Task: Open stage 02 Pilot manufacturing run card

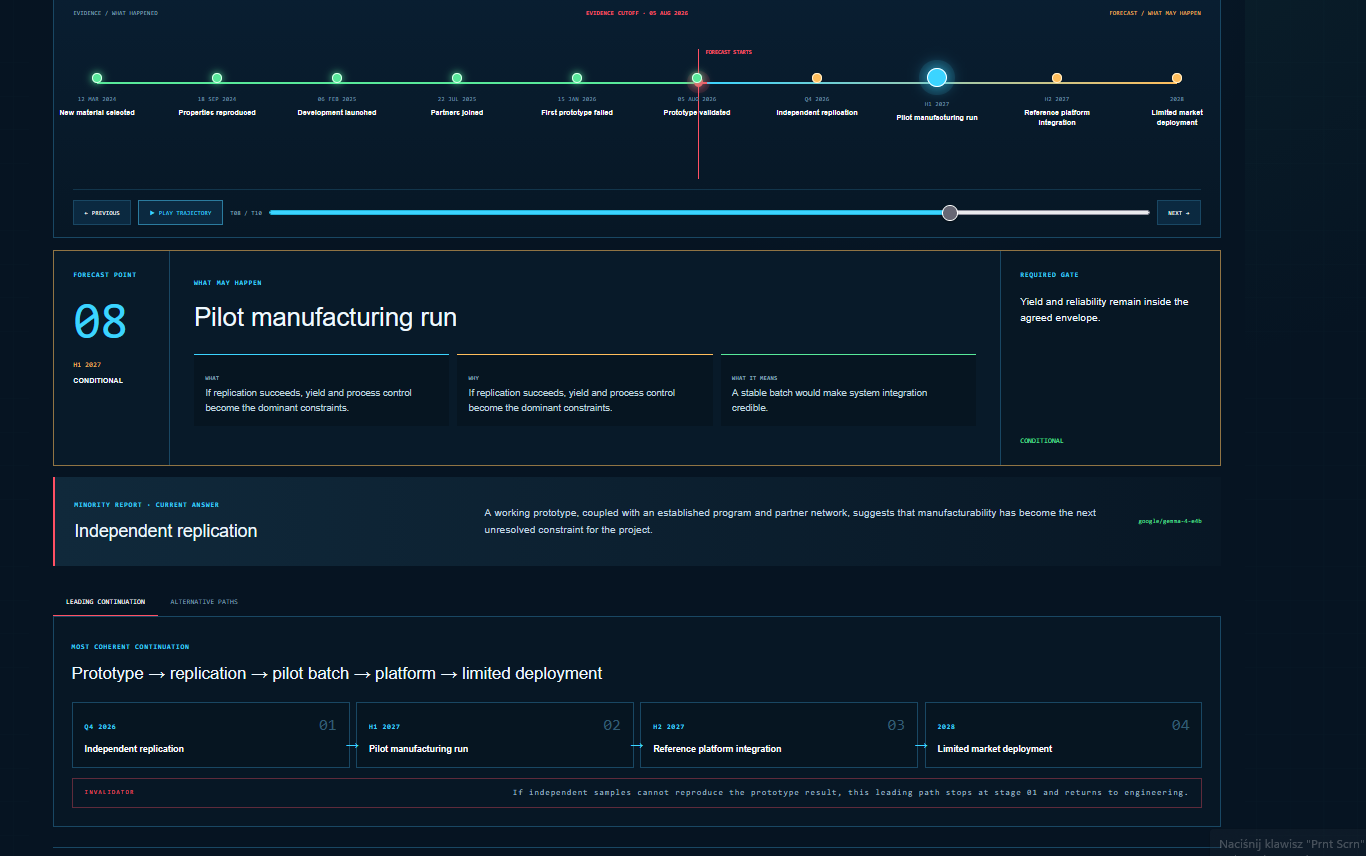Action: pyautogui.click(x=495, y=735)
